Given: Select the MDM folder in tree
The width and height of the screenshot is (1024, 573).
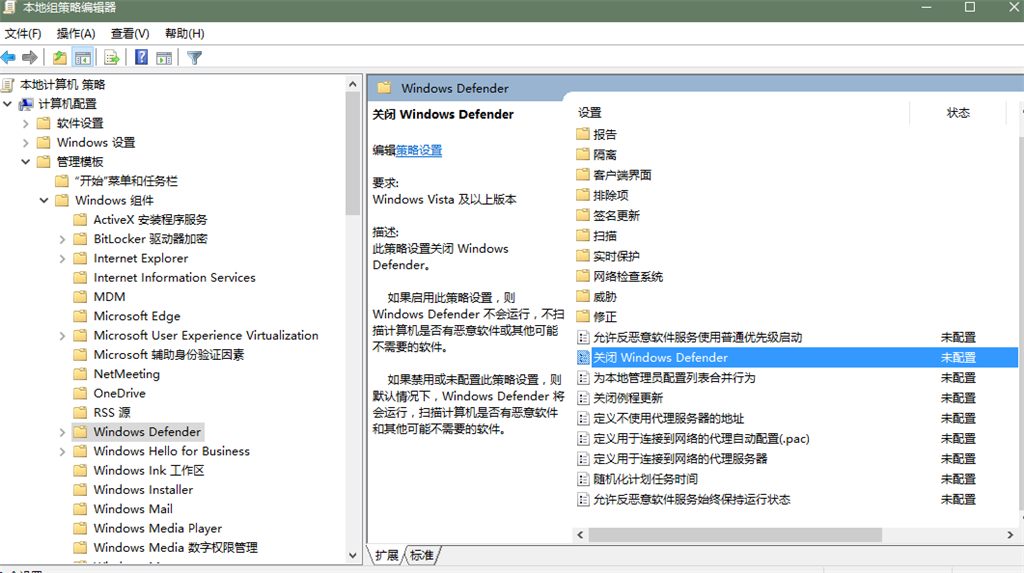Looking at the screenshot, I should pos(109,297).
